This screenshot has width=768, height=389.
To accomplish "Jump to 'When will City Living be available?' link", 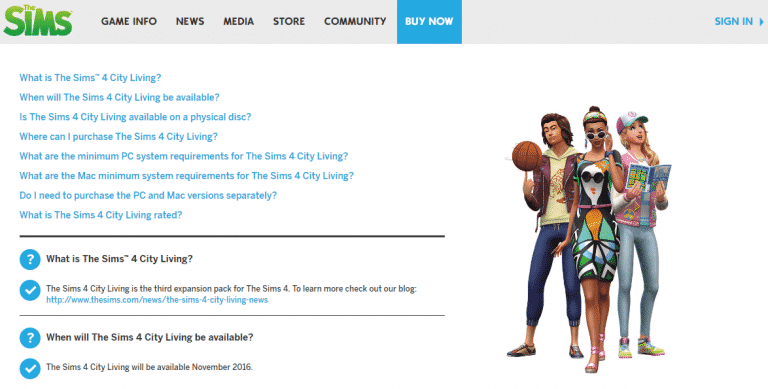I will [x=120, y=97].
